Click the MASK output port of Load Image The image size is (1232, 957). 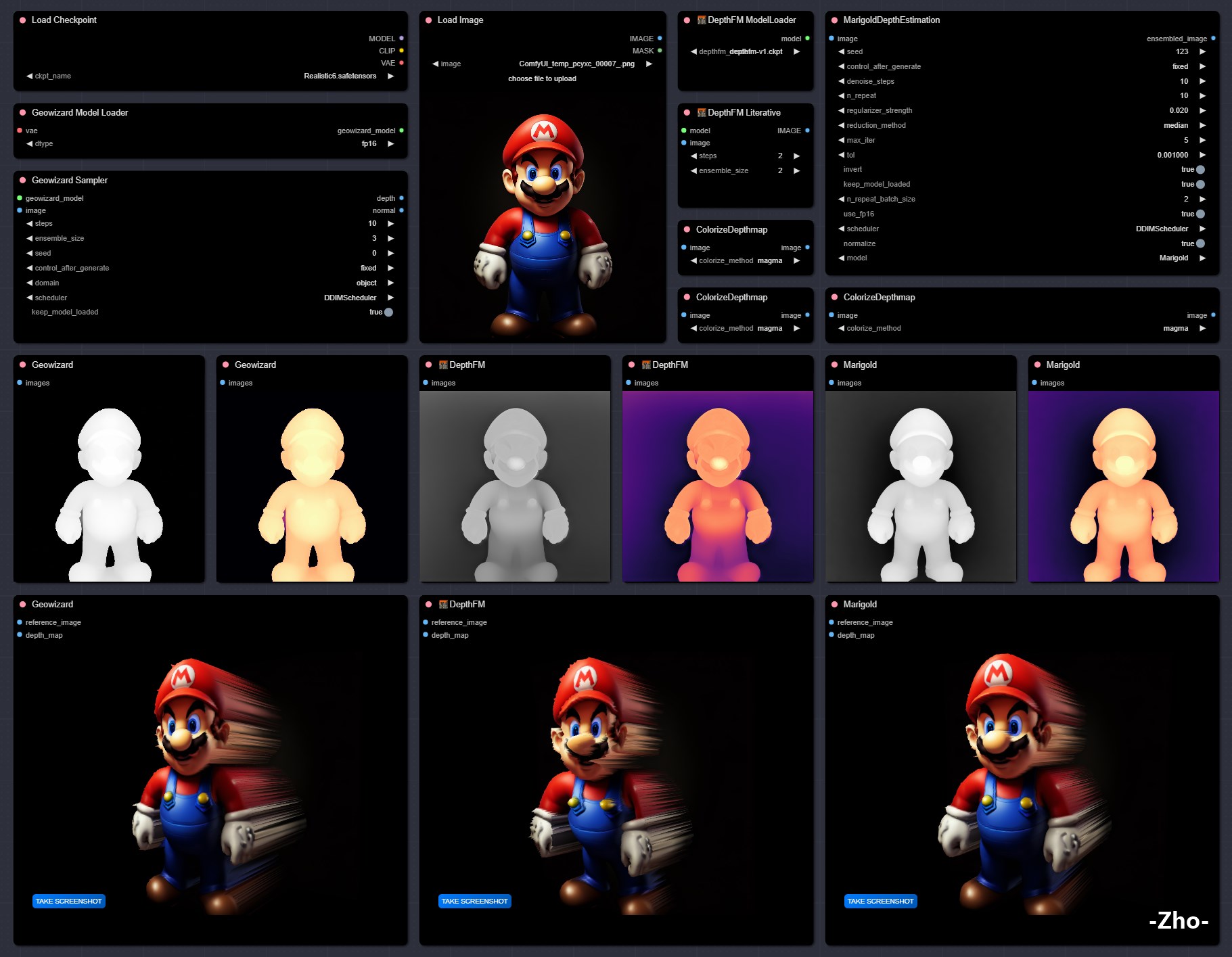click(660, 51)
